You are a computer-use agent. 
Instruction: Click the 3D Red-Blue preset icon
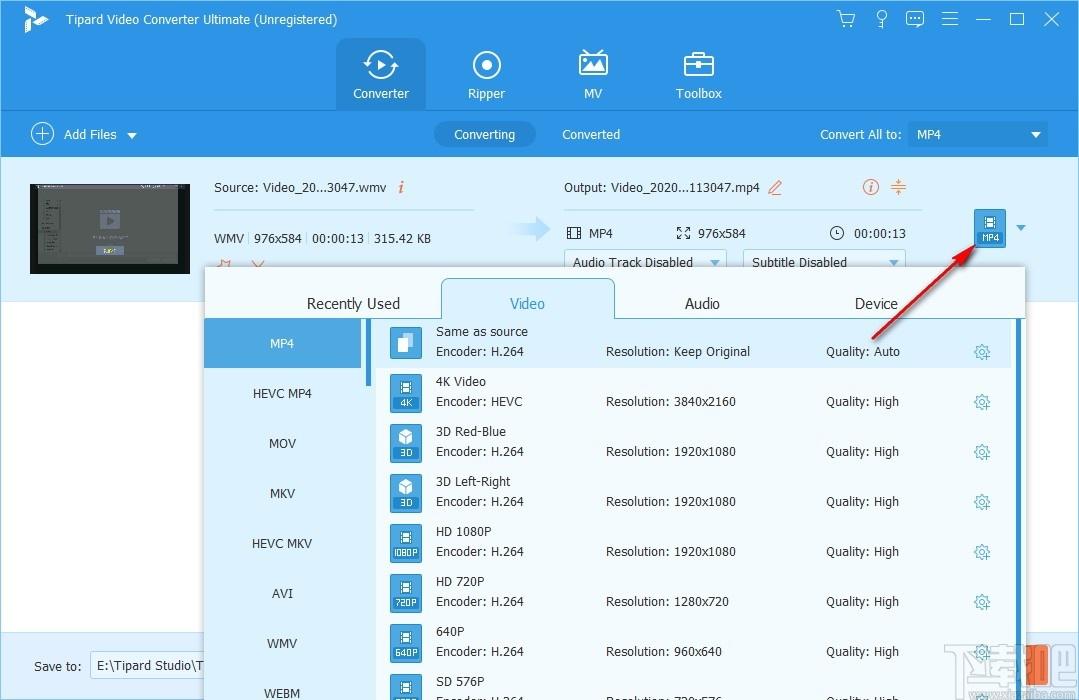point(406,443)
